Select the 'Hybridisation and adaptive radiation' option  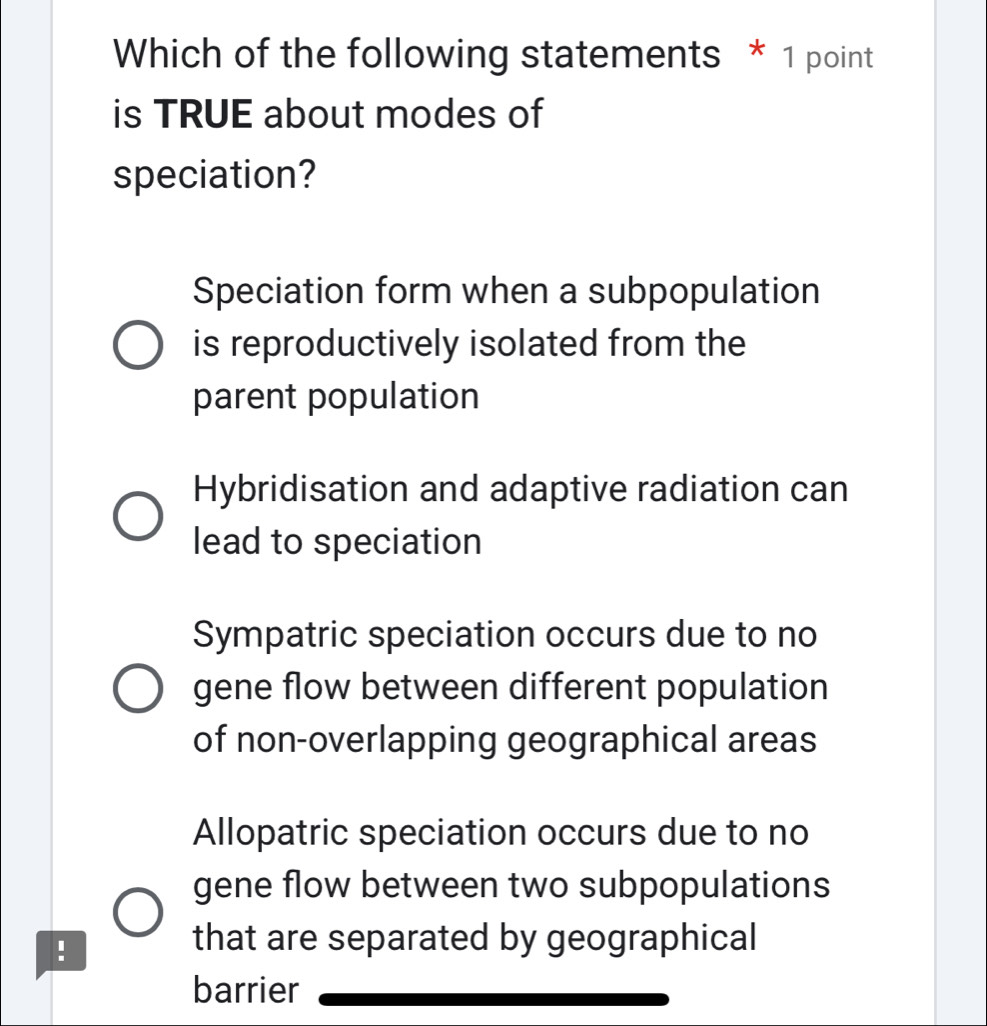[138, 515]
